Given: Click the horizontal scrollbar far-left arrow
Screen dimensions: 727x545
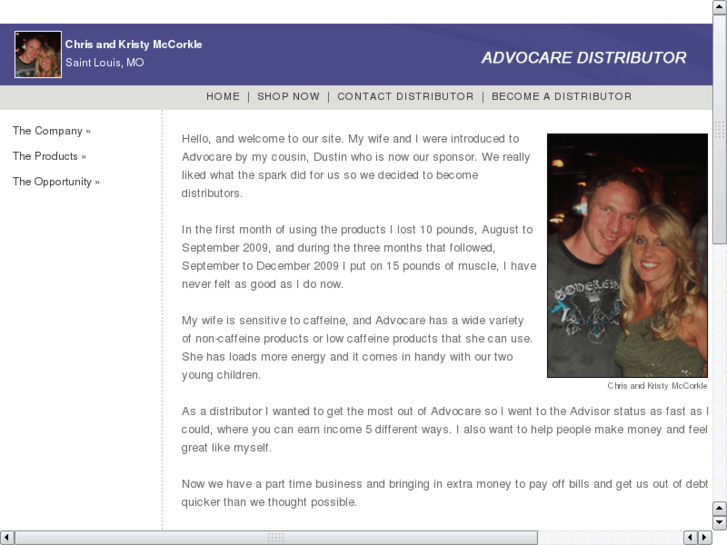Looking at the screenshot, I should (6, 538).
